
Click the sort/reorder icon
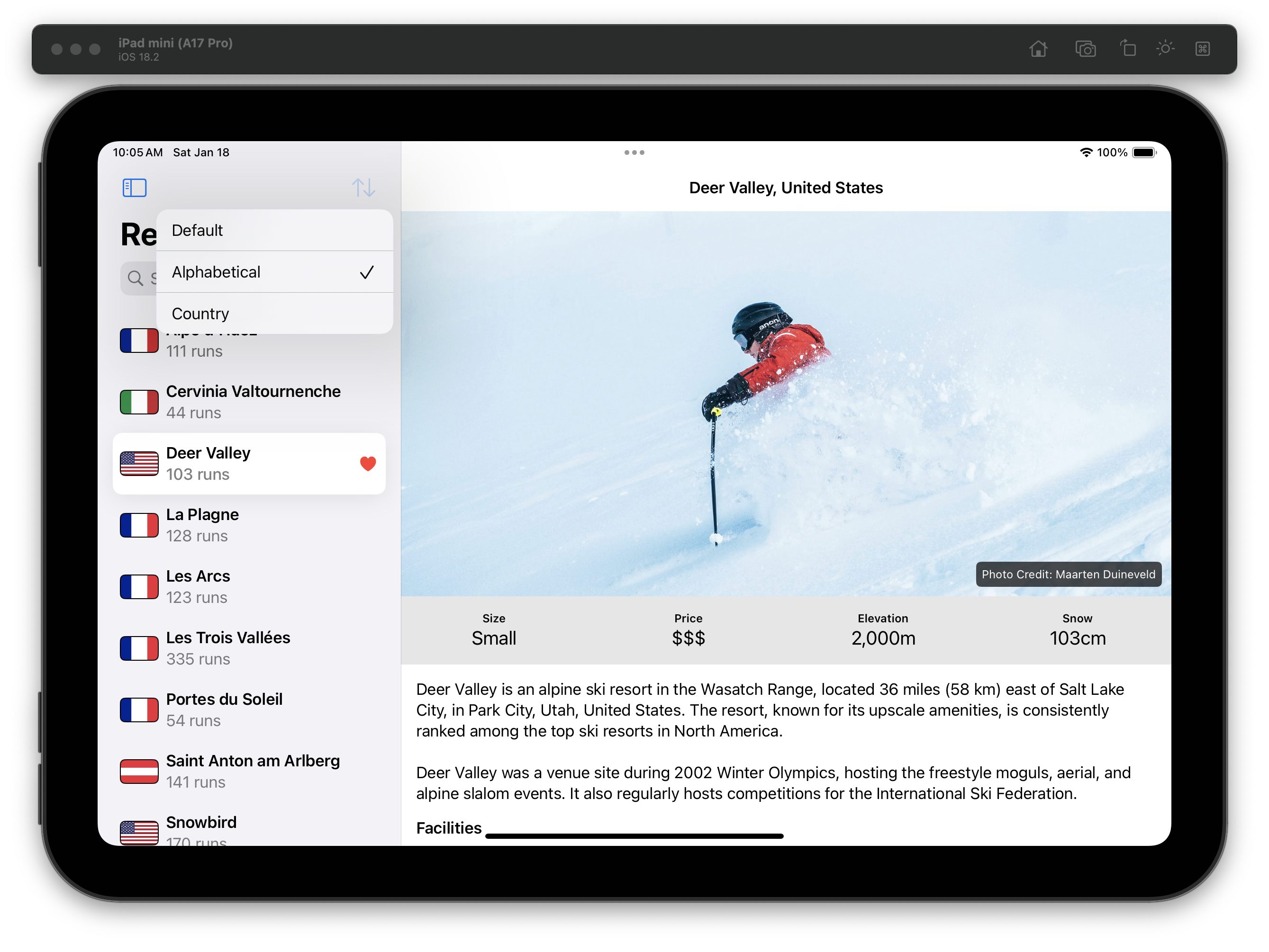pyautogui.click(x=365, y=188)
